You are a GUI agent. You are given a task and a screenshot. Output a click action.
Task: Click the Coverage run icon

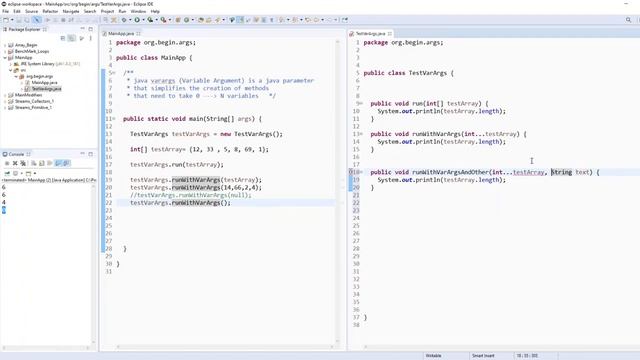point(150,20)
